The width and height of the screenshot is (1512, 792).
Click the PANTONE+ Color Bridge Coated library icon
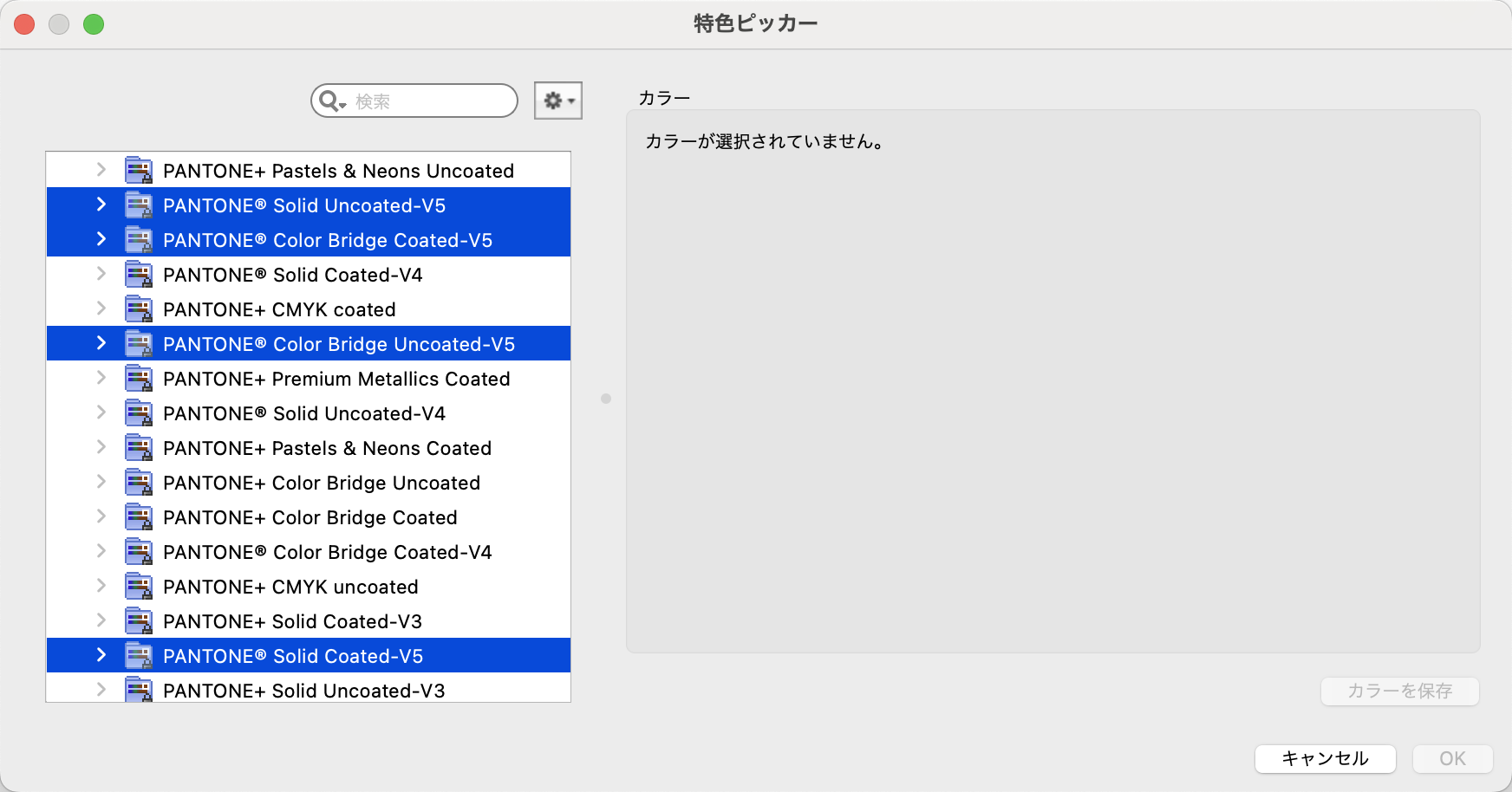139,516
